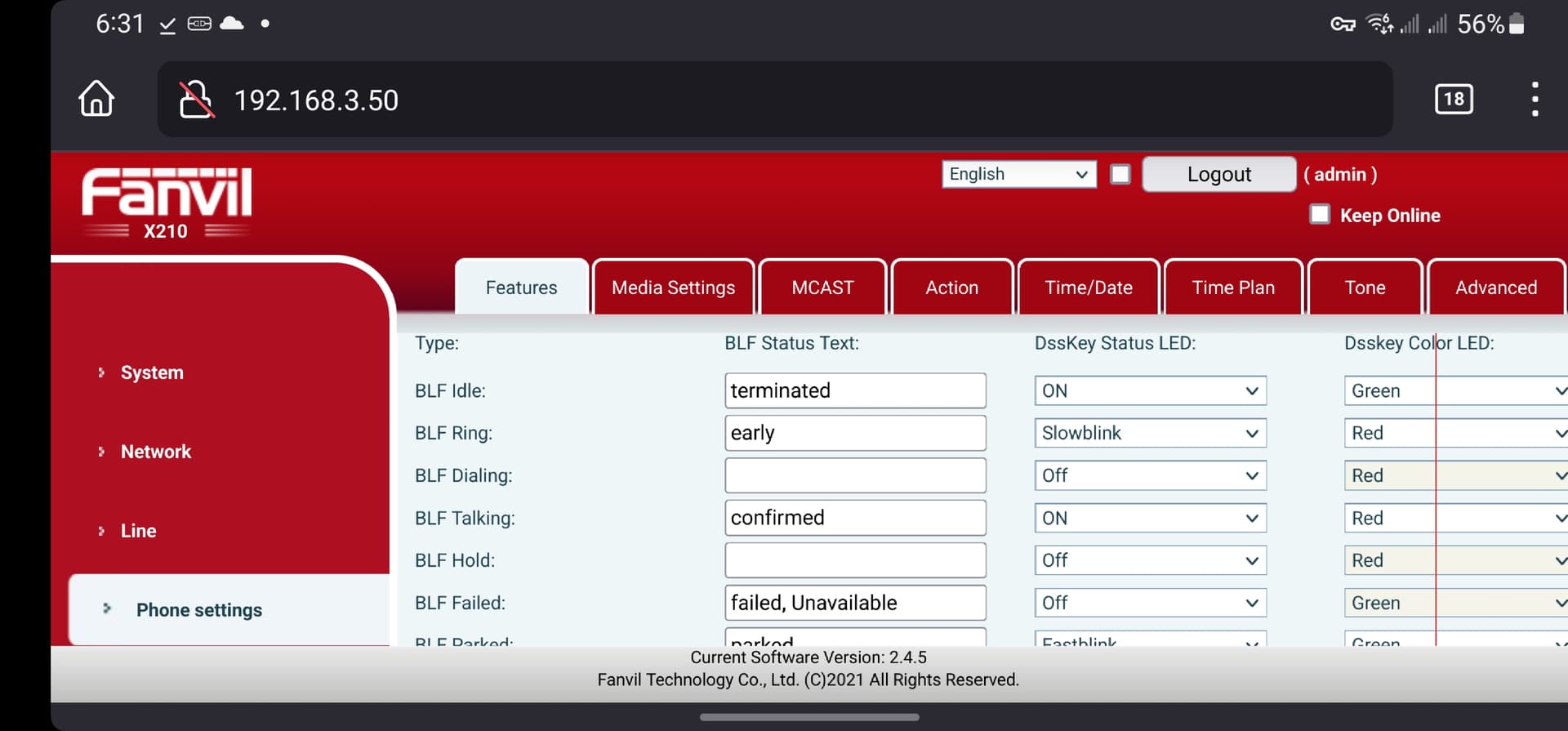Click the arrow icon beside Phone settings
The height and width of the screenshot is (731, 1568).
pyautogui.click(x=107, y=608)
